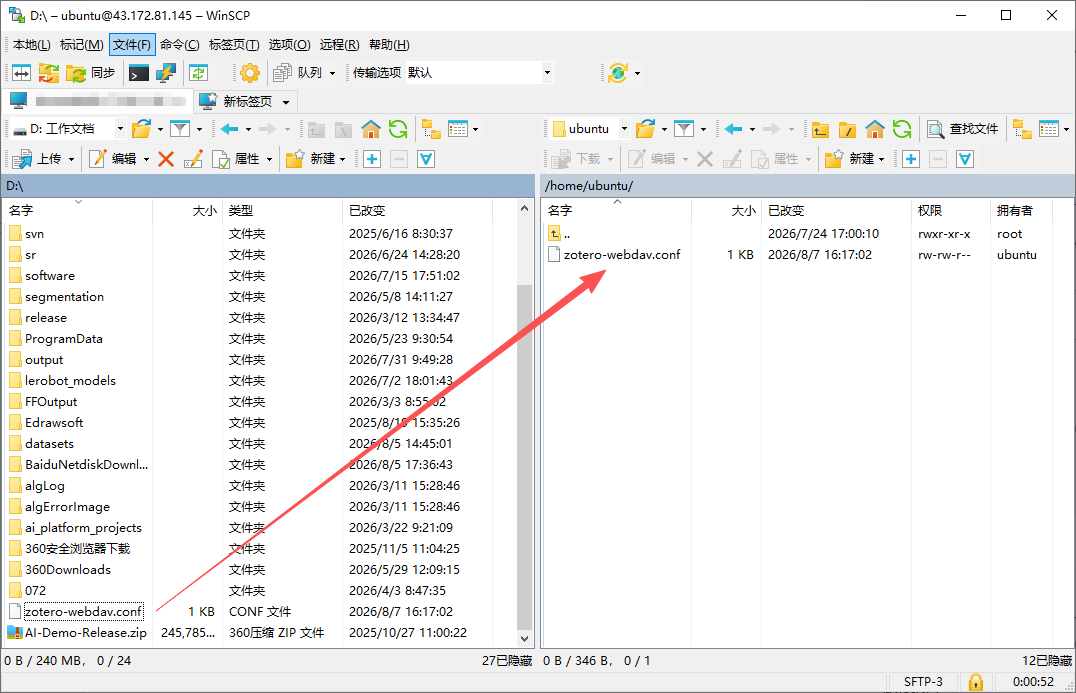Viewport: 1076px width, 693px height.
Task: Go to remote root directory icon
Action: click(847, 128)
